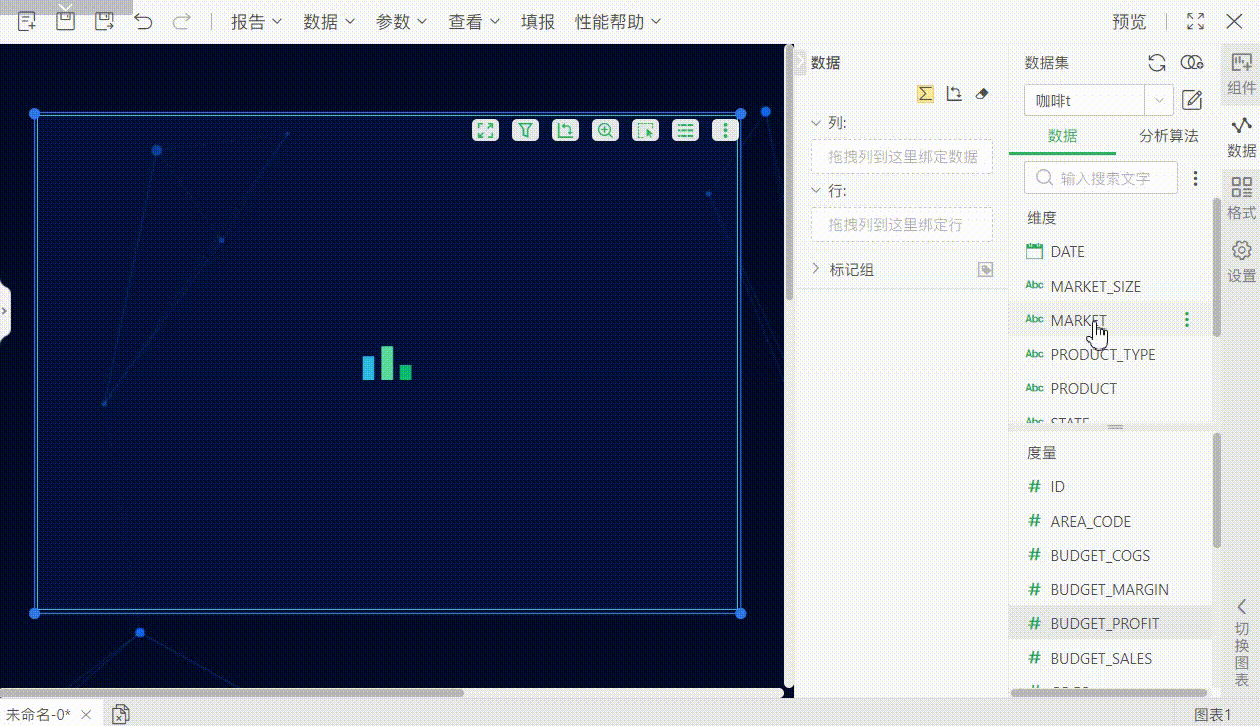This screenshot has height=726, width=1260.
Task: Click the 填报 menu item
Action: click(x=538, y=21)
